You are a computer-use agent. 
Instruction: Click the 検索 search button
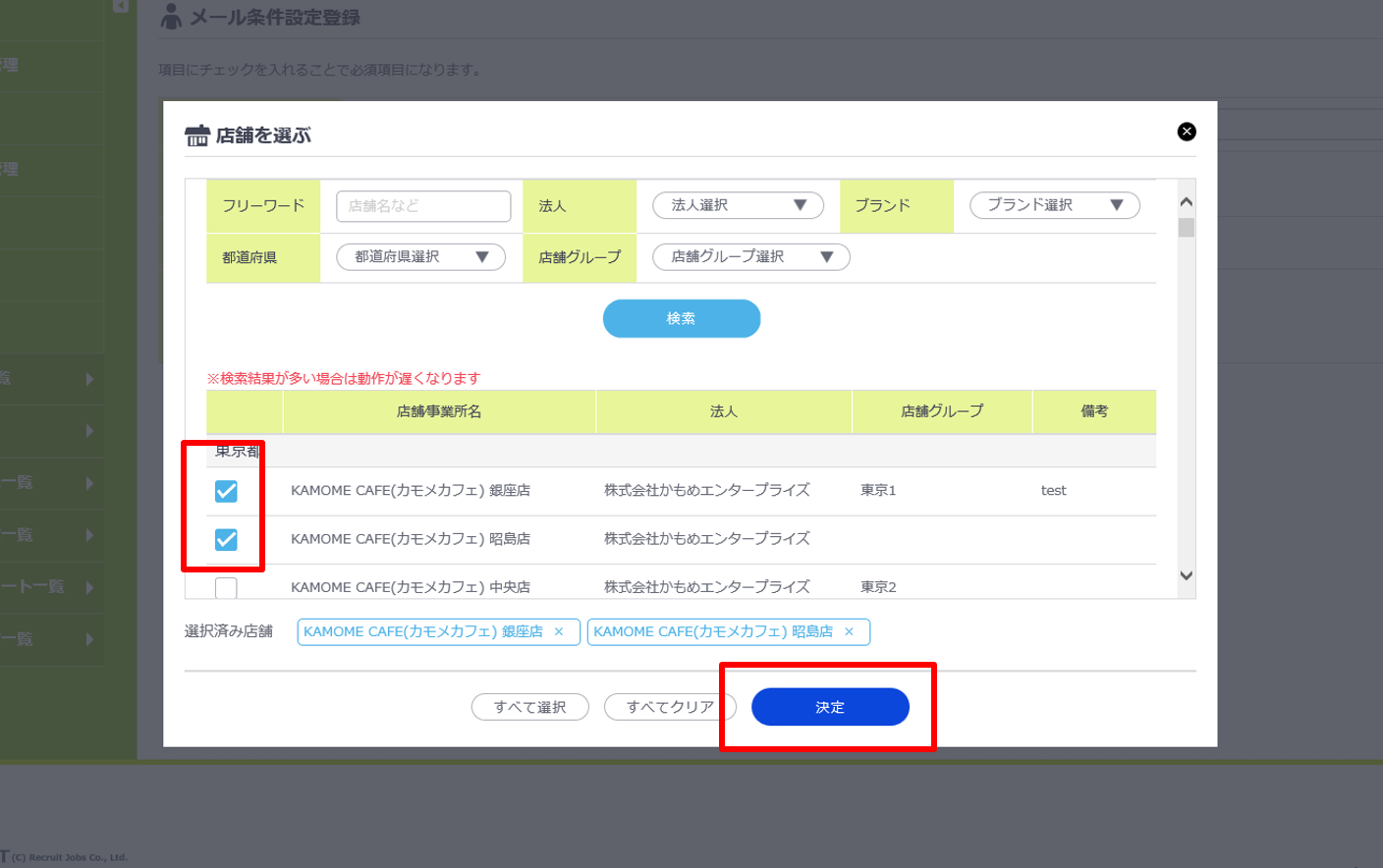[x=681, y=319]
